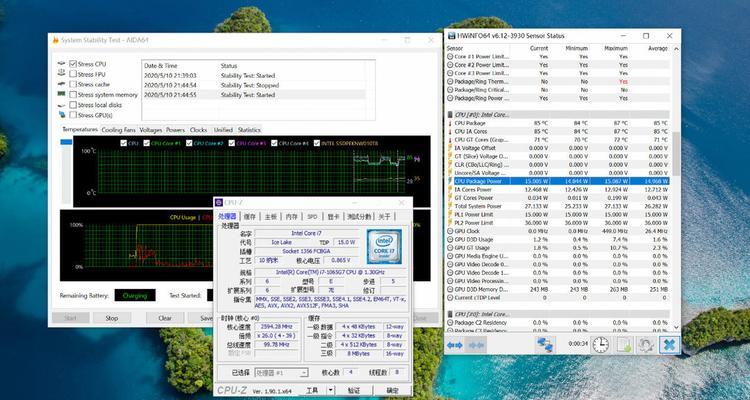Click the blue vertical indicator left of temperature graph
This screenshot has height=400, width=750.
click(66, 142)
